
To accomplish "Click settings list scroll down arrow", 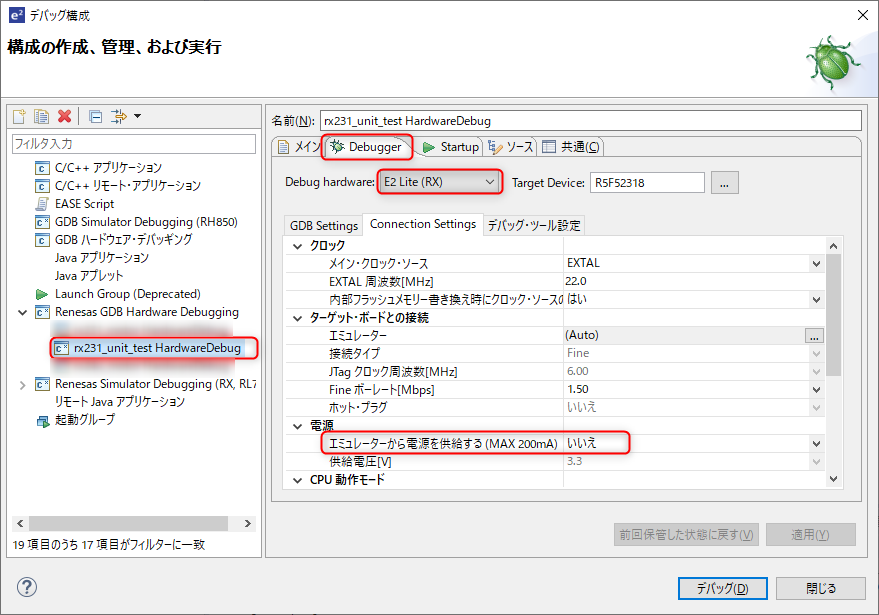I will point(834,478).
